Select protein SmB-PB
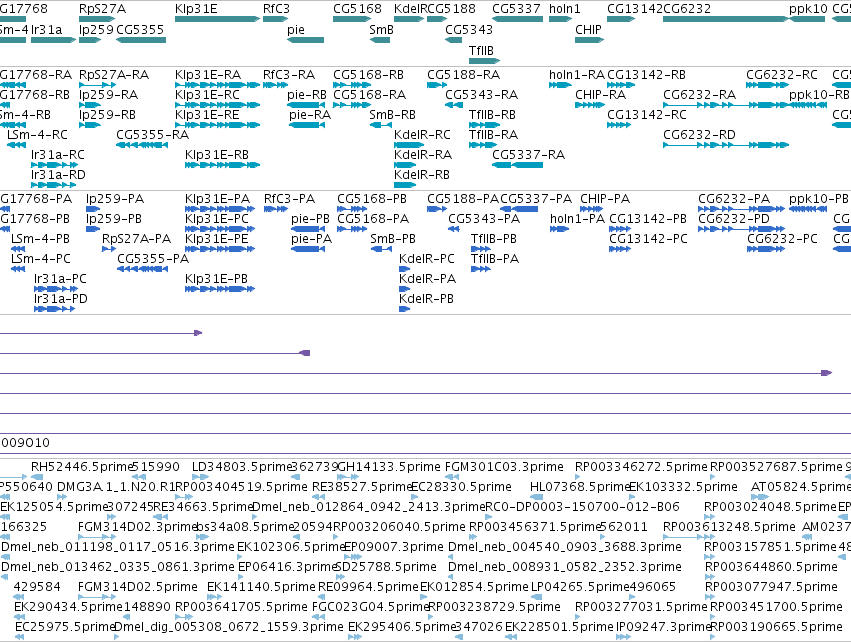Image resolution: width=851 pixels, height=642 pixels. tap(381, 249)
